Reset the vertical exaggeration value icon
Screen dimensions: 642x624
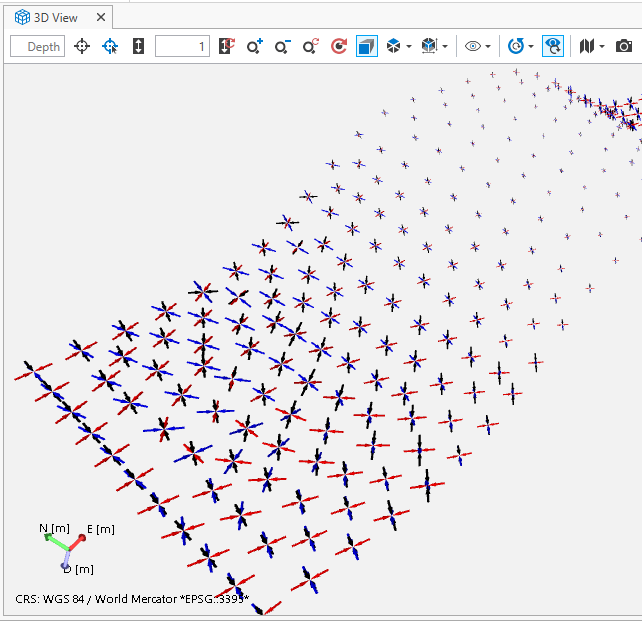(x=227, y=46)
